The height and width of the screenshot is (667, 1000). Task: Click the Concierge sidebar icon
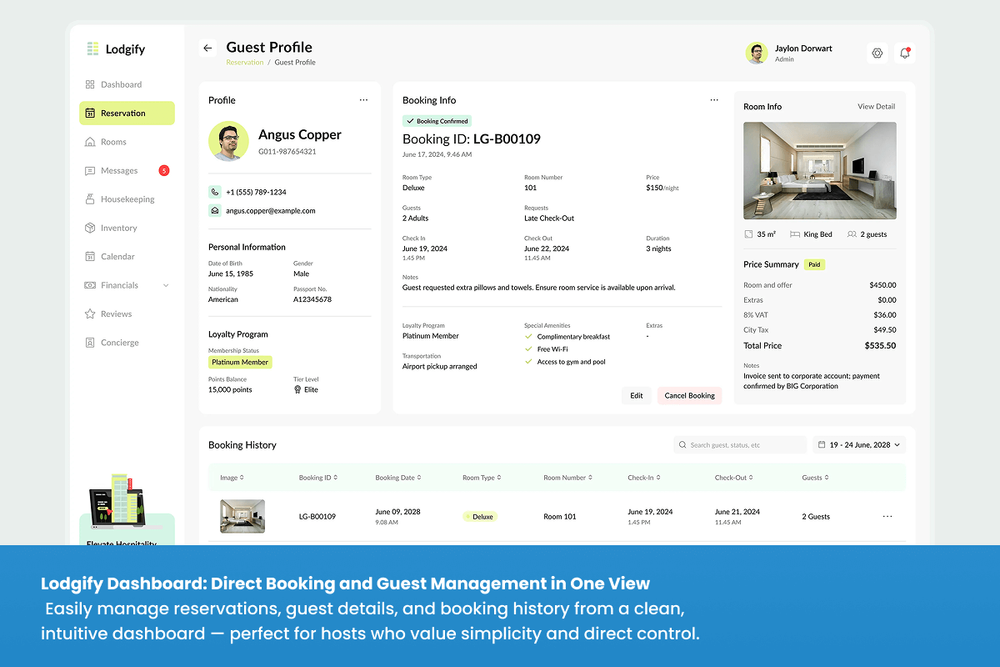click(x=90, y=342)
